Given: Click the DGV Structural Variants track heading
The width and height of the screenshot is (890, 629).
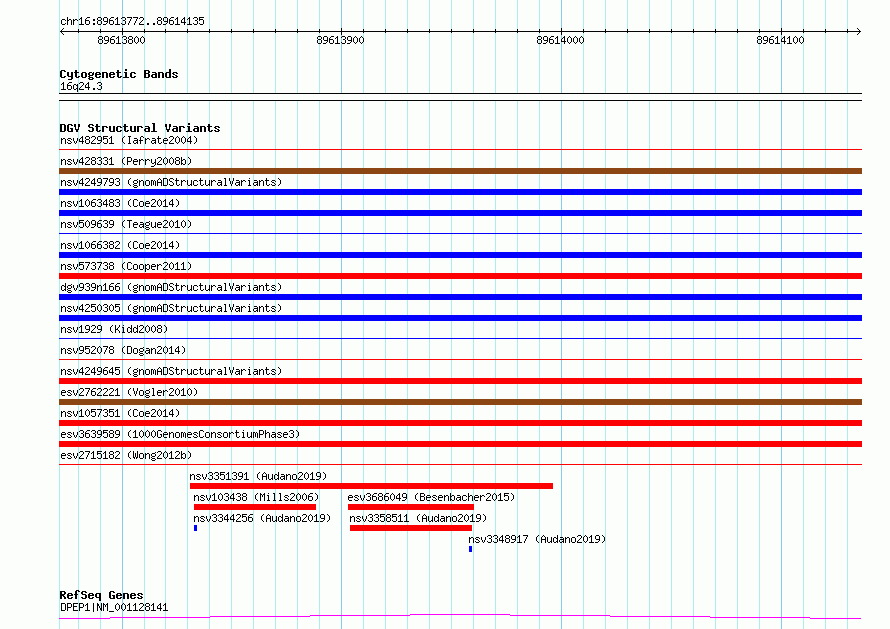Looking at the screenshot, I should (x=140, y=128).
